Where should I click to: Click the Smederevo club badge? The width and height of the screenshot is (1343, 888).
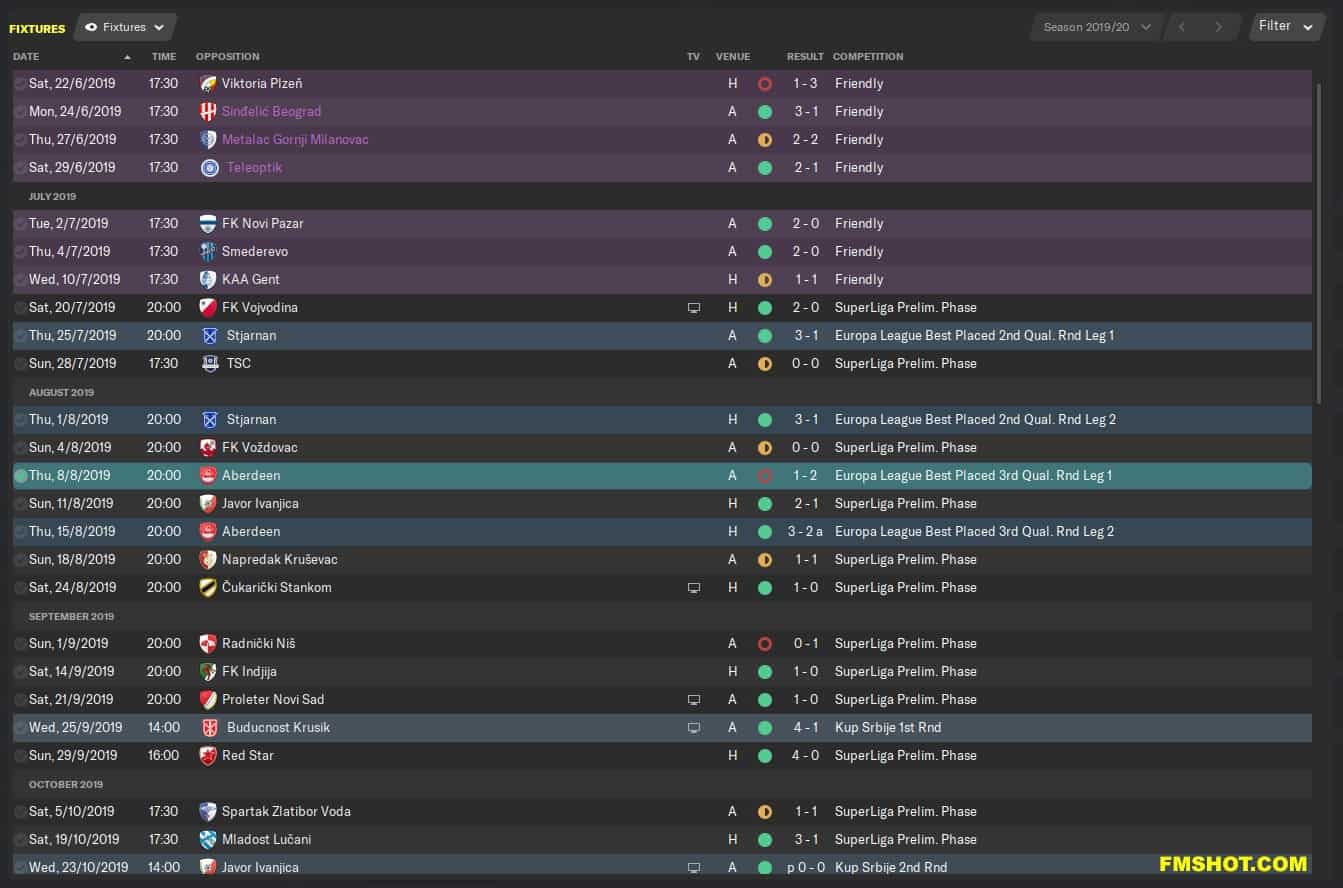point(208,252)
